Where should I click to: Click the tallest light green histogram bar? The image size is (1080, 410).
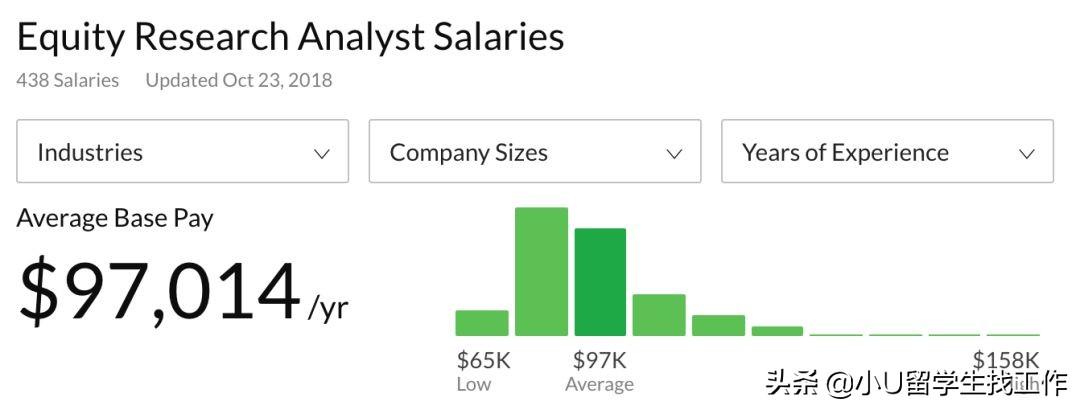[x=541, y=271]
